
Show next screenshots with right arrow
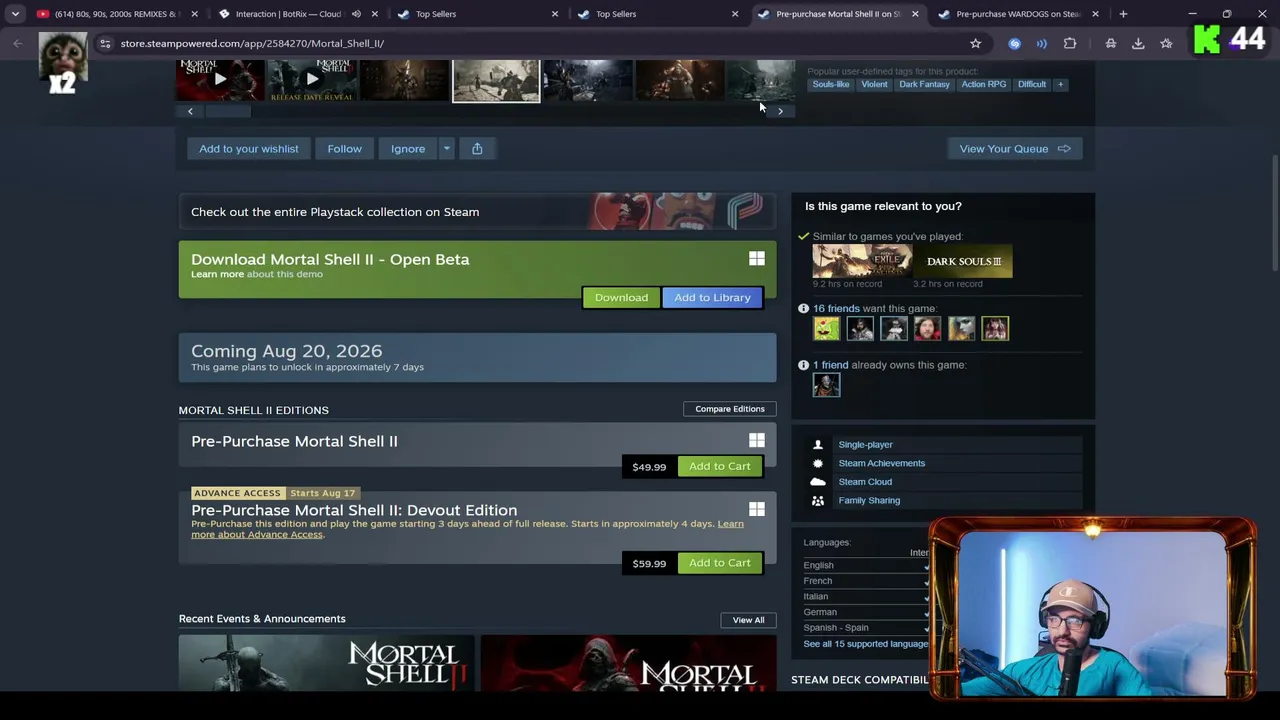tap(780, 111)
